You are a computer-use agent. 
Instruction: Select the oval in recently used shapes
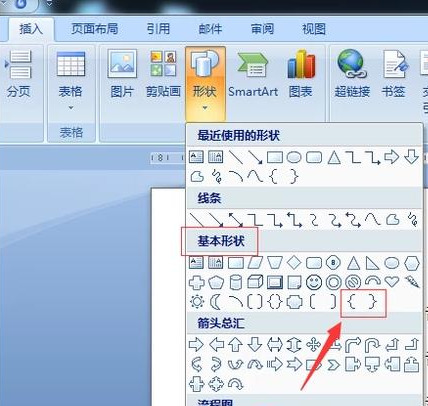pyautogui.click(x=294, y=157)
